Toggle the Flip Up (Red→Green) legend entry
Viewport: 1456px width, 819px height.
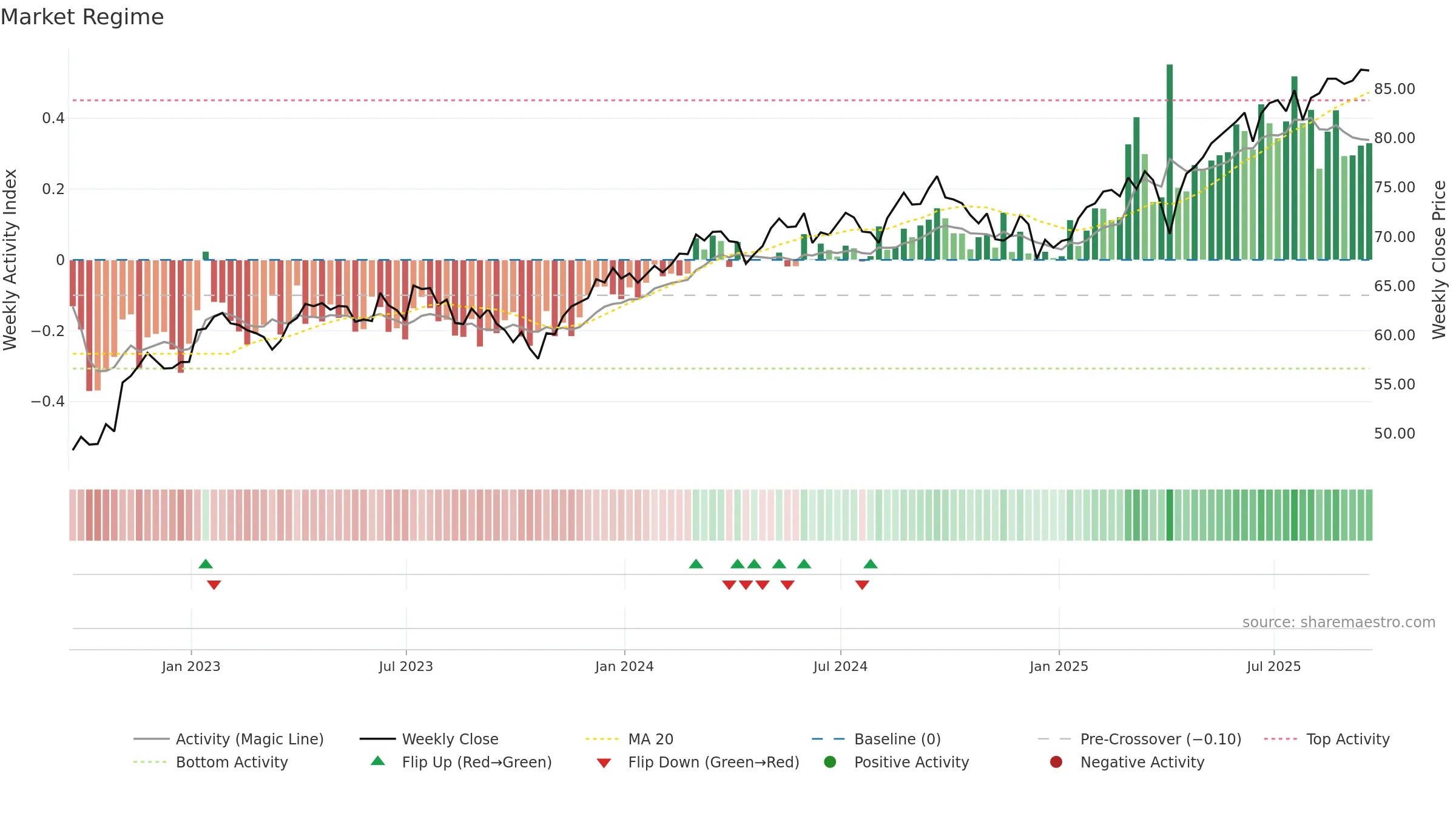pyautogui.click(x=461, y=762)
